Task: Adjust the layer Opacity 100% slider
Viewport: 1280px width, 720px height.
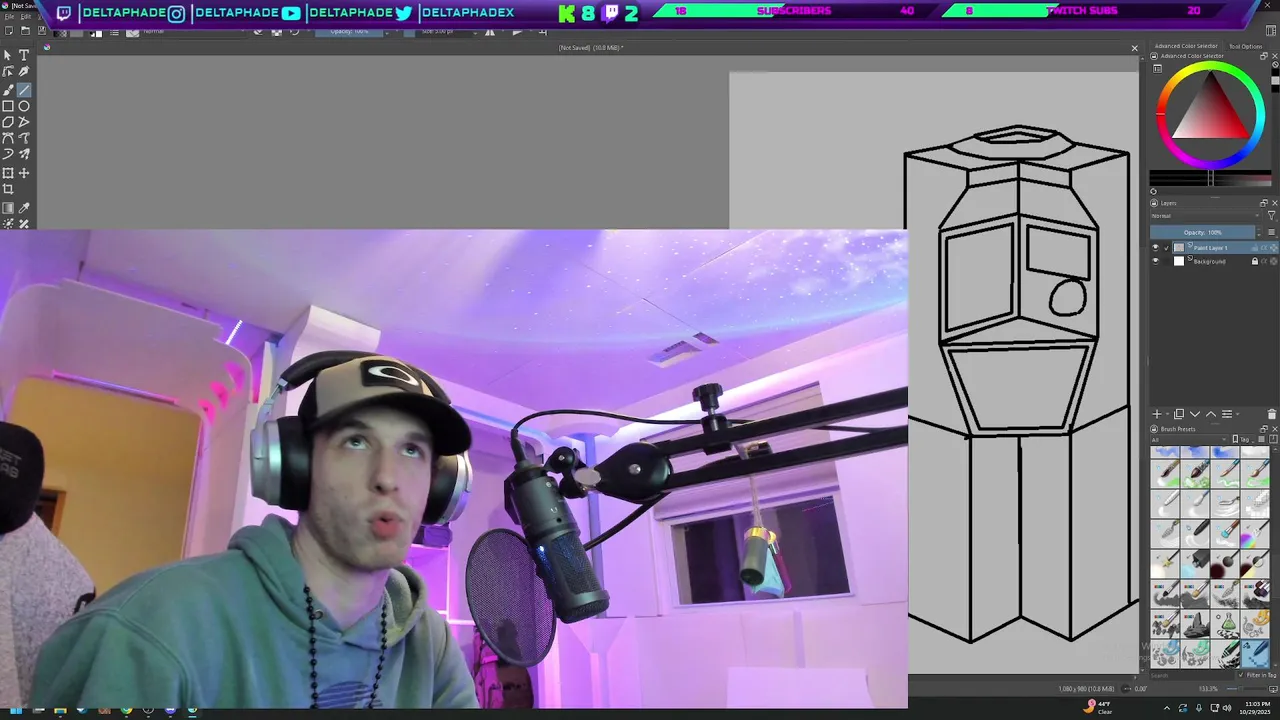Action: pos(1201,232)
